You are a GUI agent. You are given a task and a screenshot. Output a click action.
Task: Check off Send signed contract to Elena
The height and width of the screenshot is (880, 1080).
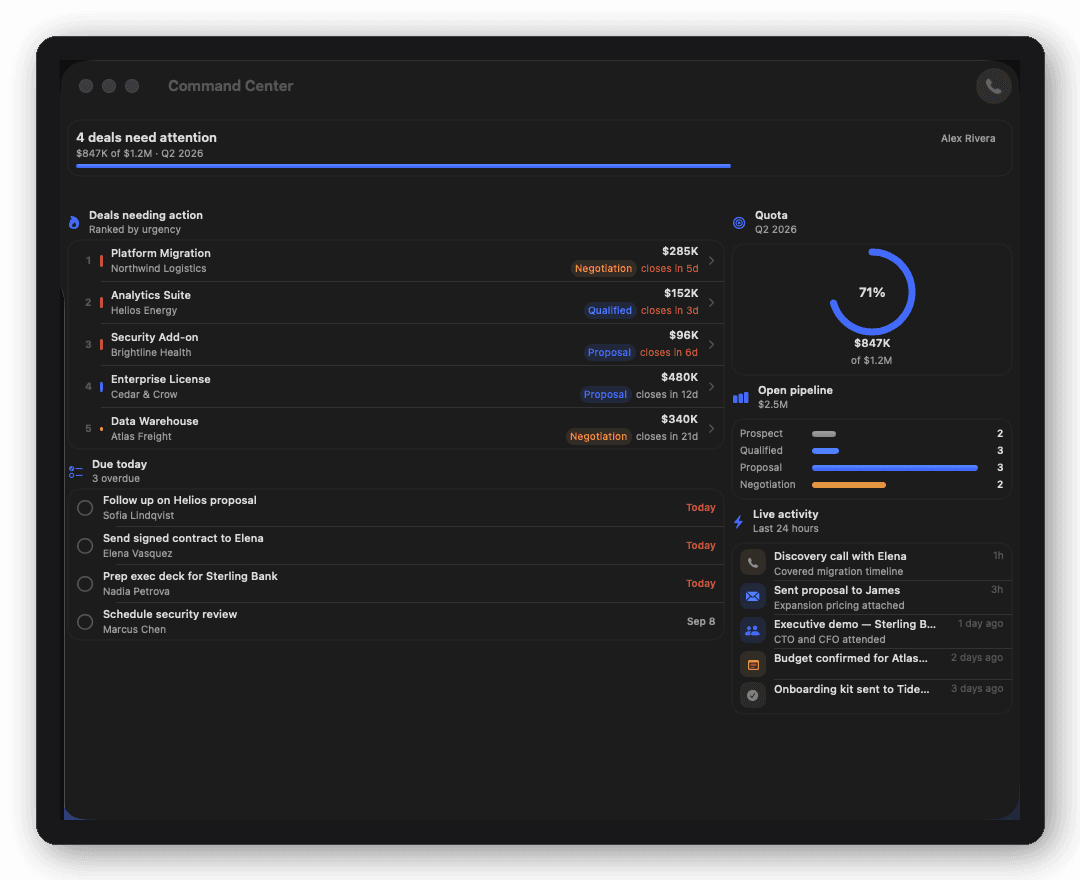tap(85, 546)
